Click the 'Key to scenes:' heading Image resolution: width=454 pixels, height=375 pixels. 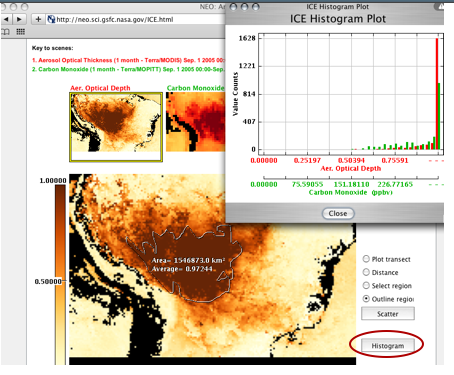pyautogui.click(x=52, y=48)
